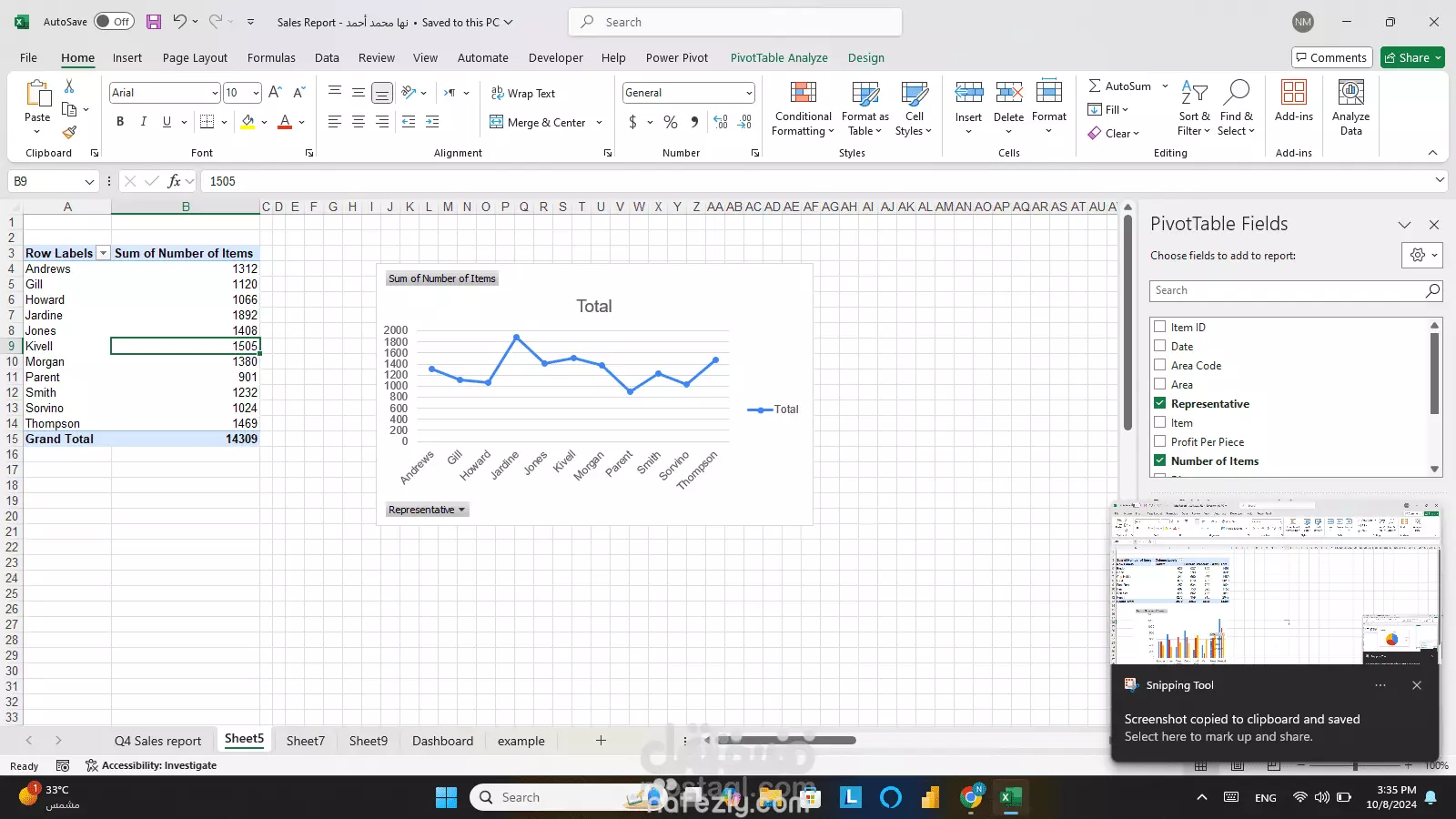1456x819 pixels.
Task: Click the Save icon in title bar
Action: [x=153, y=22]
